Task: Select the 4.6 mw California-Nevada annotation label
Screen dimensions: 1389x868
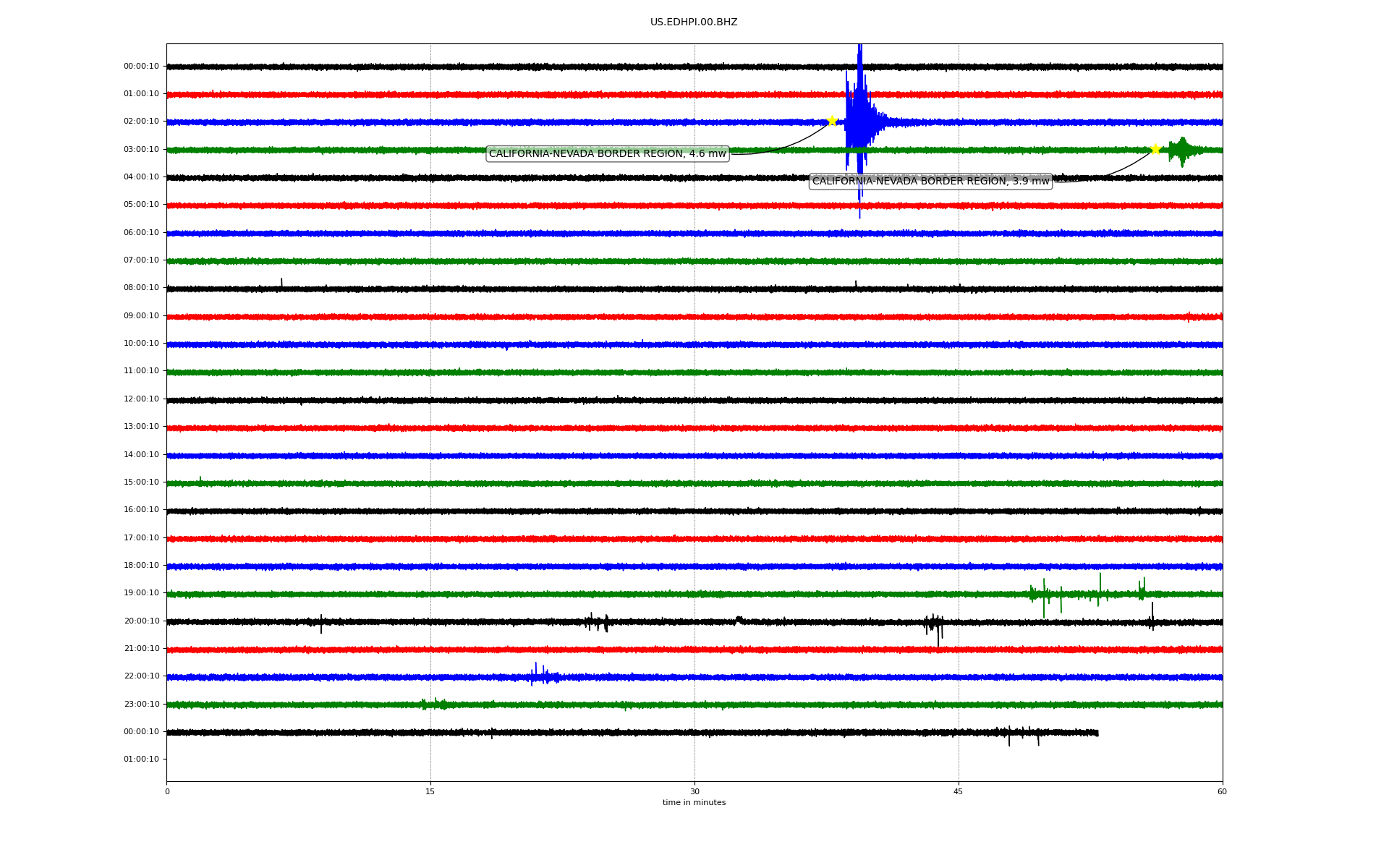Action: coord(608,153)
